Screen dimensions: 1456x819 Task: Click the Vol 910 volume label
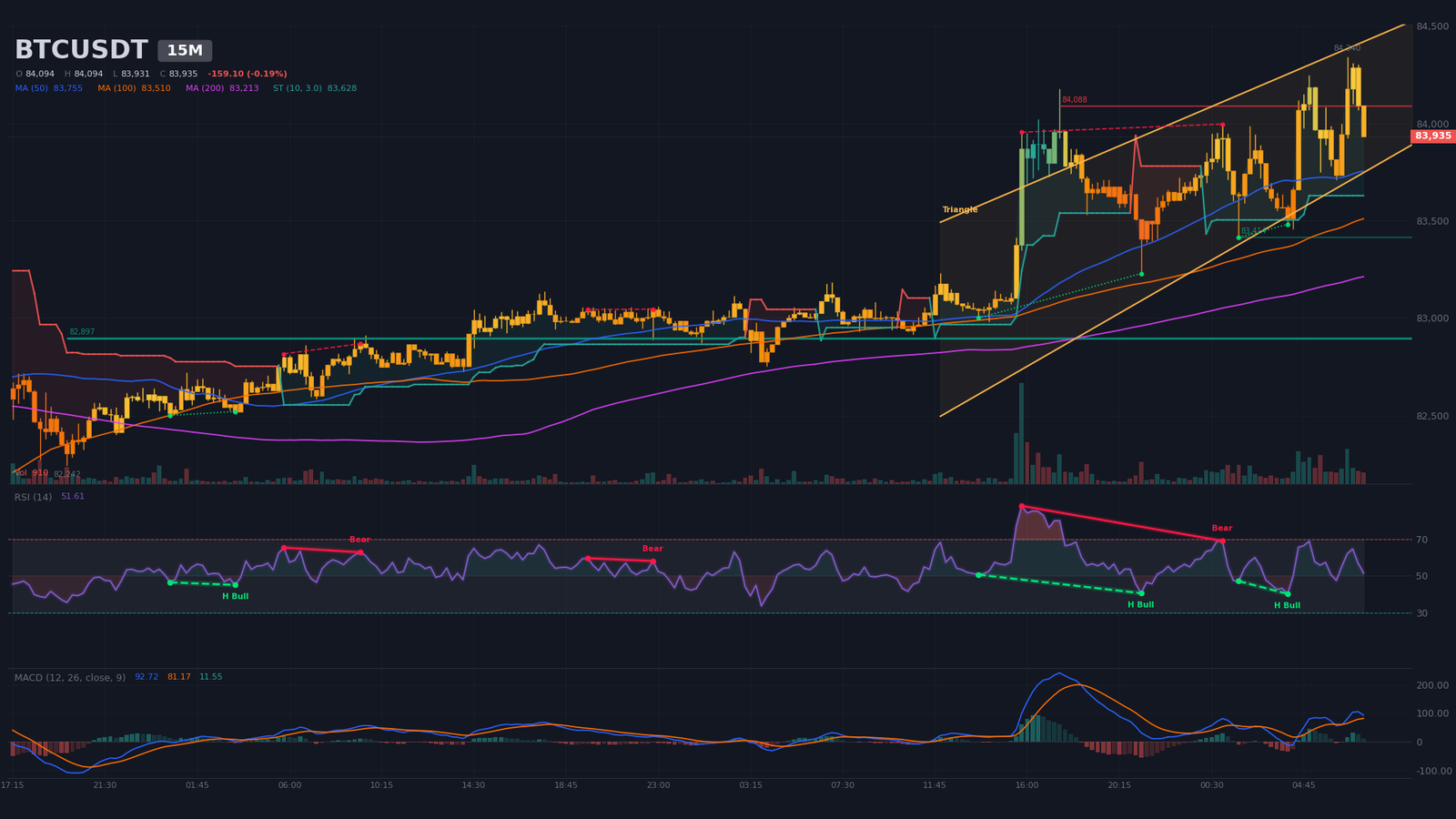tap(31, 473)
